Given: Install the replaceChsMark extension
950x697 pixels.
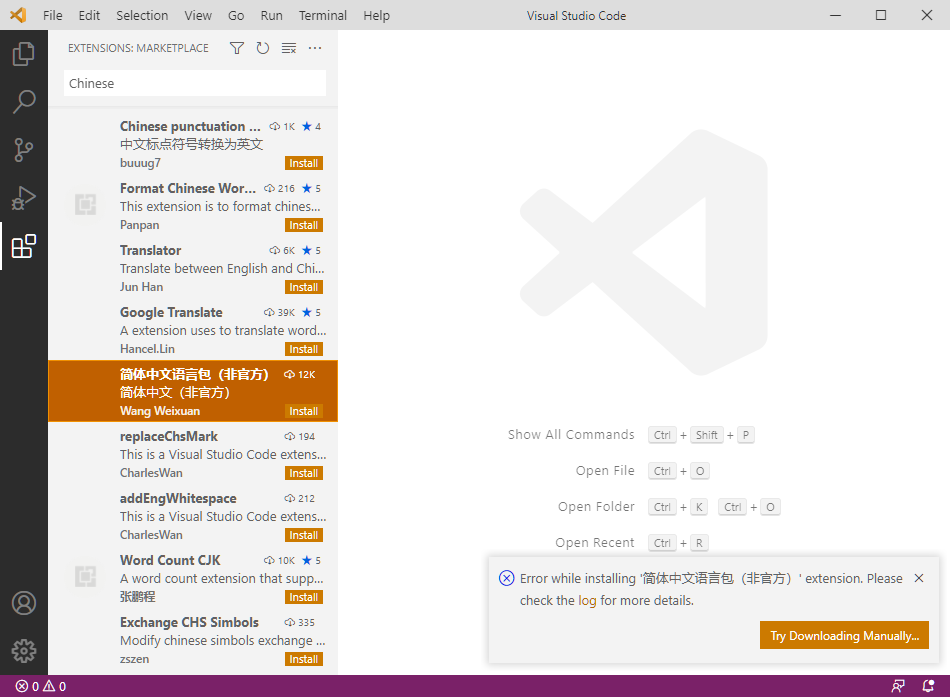Looking at the screenshot, I should tap(304, 473).
